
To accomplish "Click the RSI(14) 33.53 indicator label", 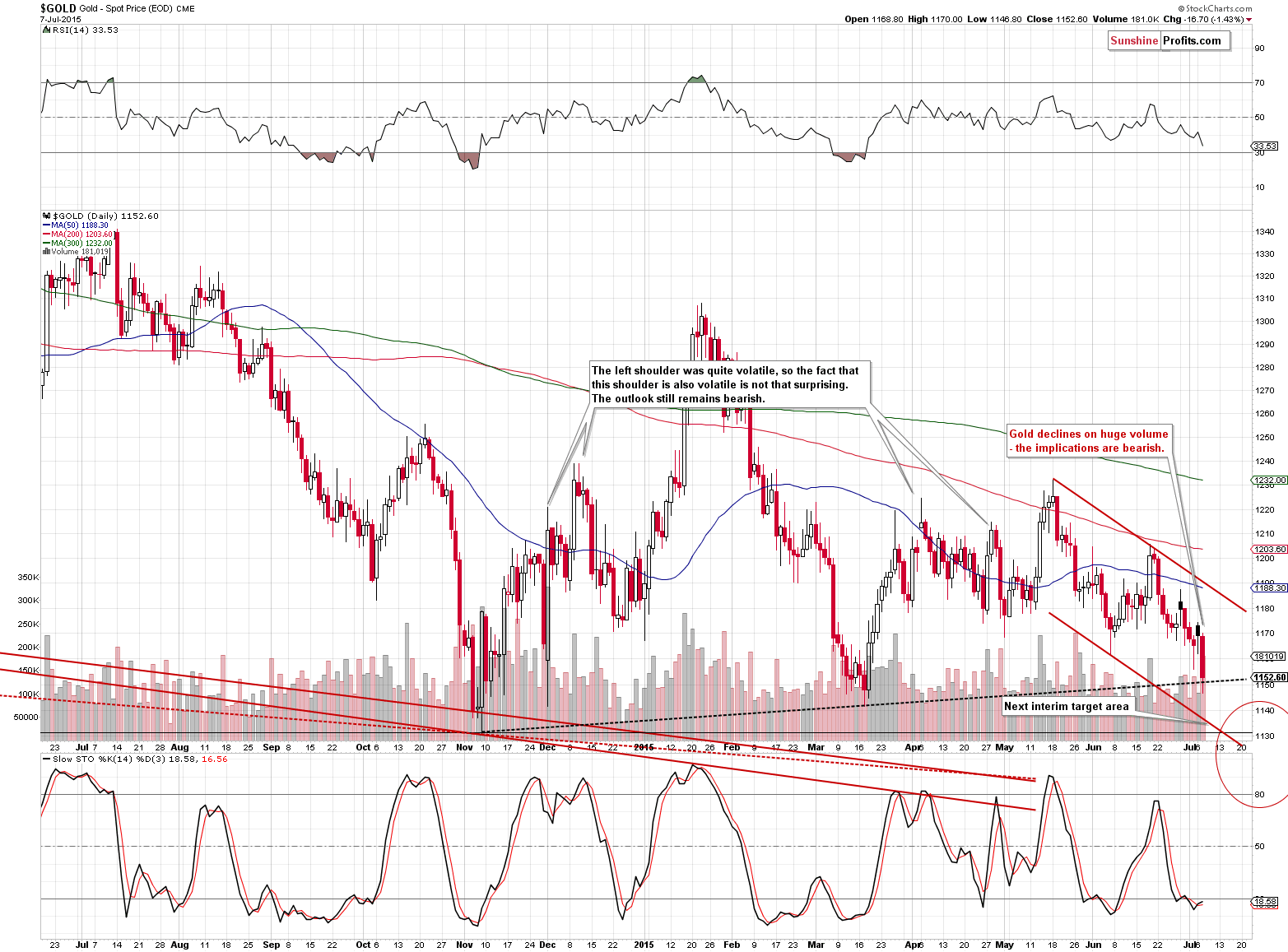I will (x=86, y=30).
